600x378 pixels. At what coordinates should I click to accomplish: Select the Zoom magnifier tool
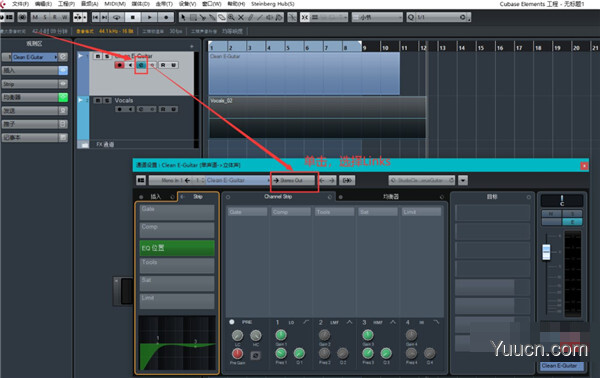[x=232, y=17]
